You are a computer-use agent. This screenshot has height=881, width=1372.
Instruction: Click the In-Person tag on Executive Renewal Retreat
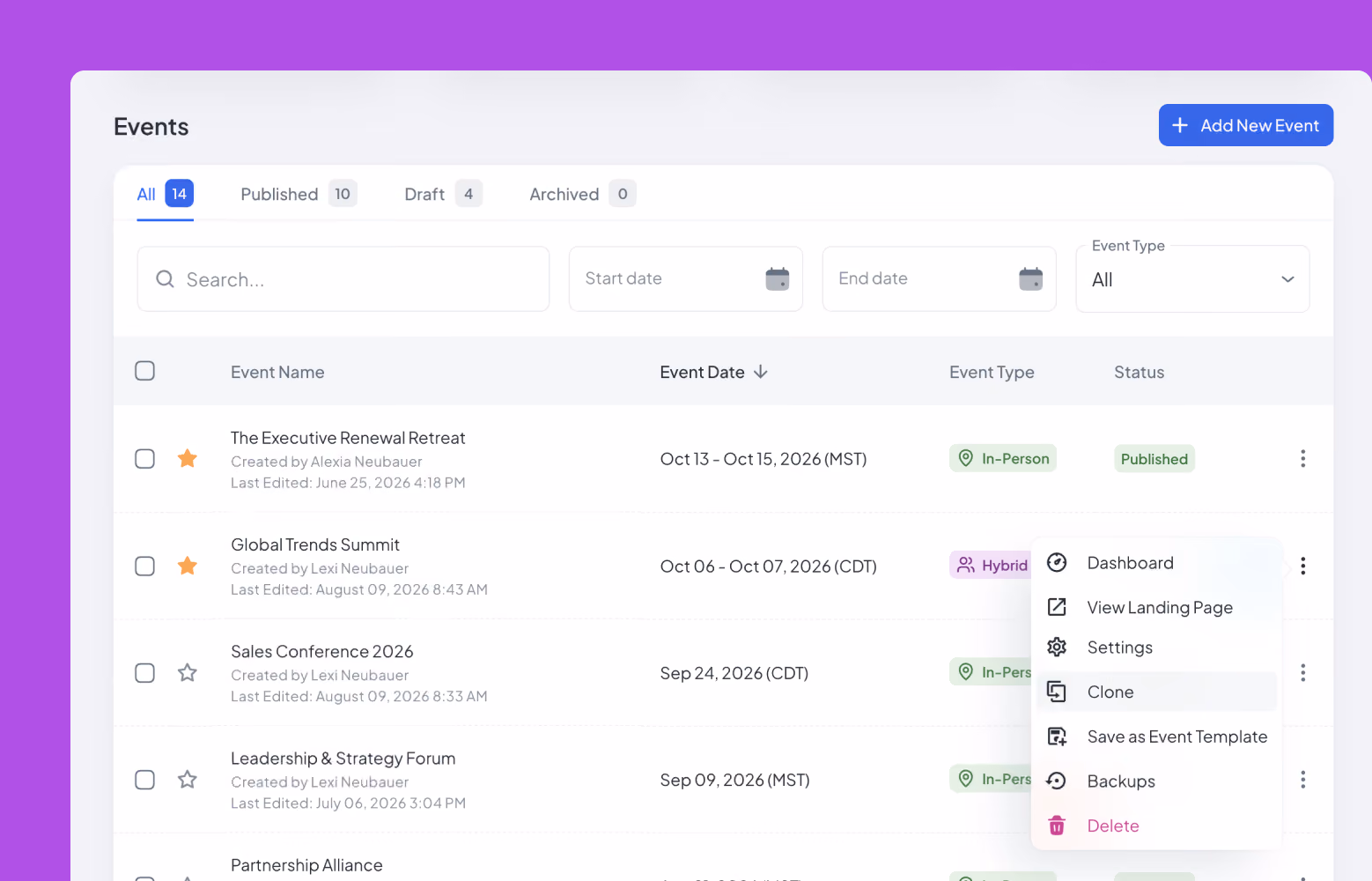[x=1003, y=458]
